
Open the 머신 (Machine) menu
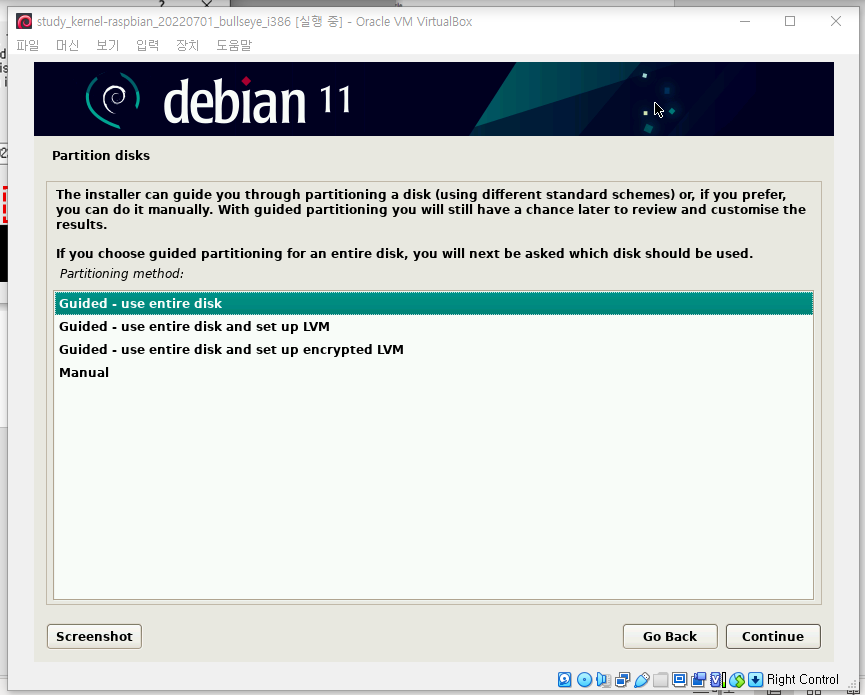click(67, 45)
